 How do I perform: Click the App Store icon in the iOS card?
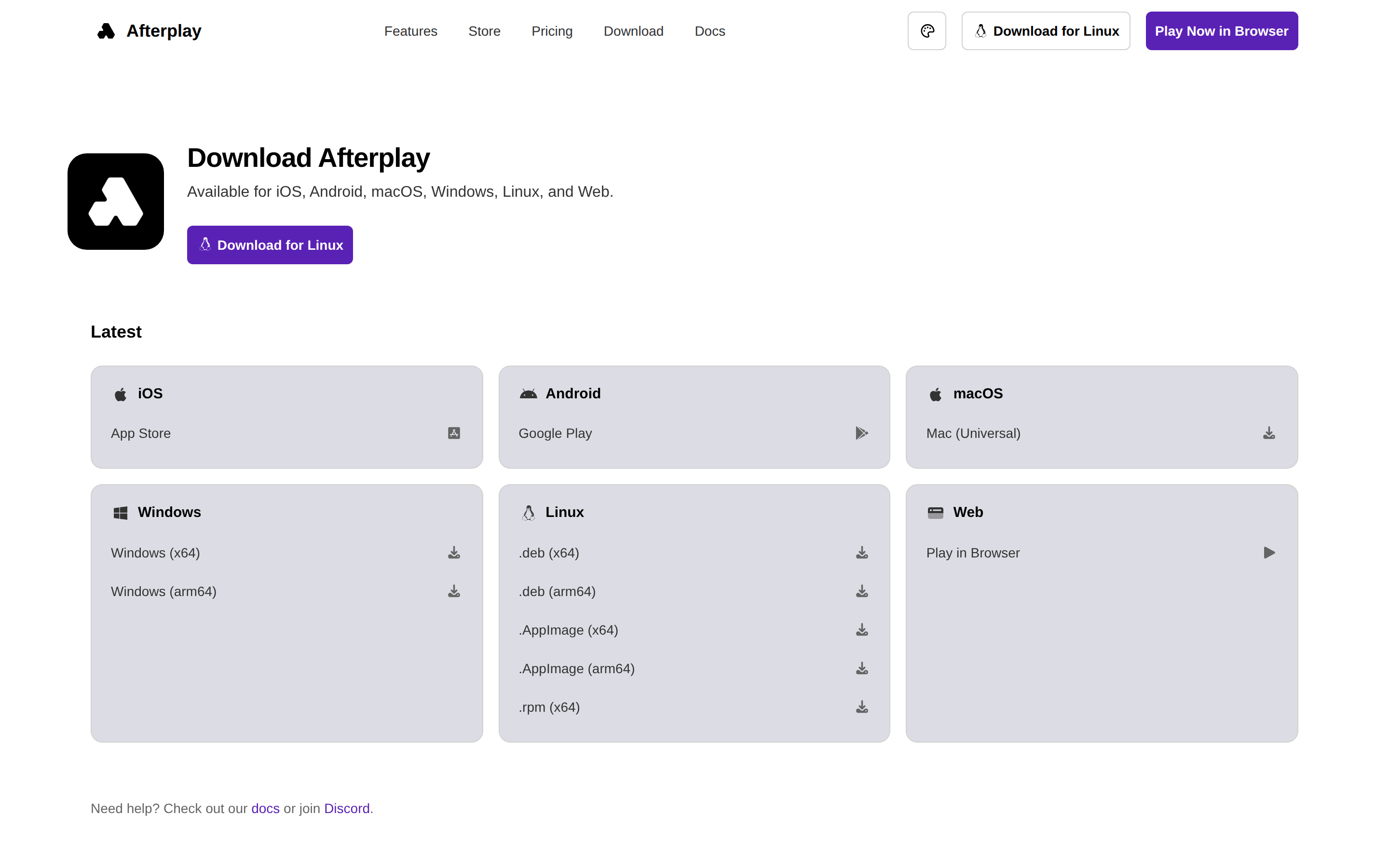point(454,433)
